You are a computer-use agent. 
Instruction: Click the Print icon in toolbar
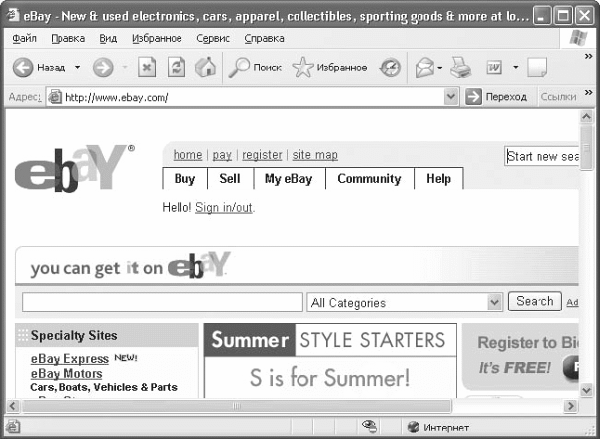click(459, 68)
